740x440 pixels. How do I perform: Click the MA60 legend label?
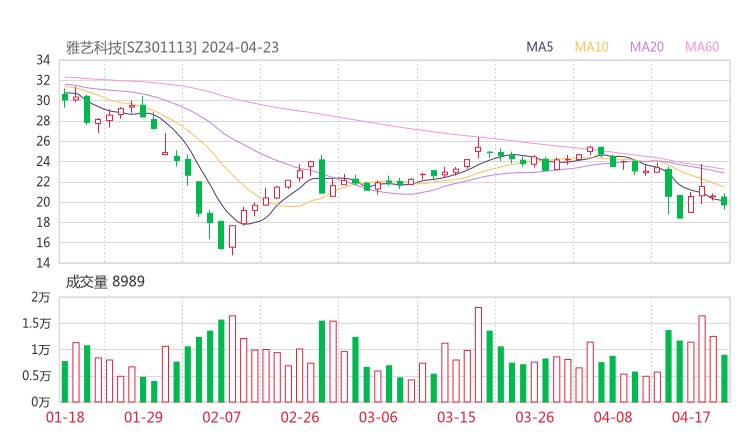[x=702, y=47]
